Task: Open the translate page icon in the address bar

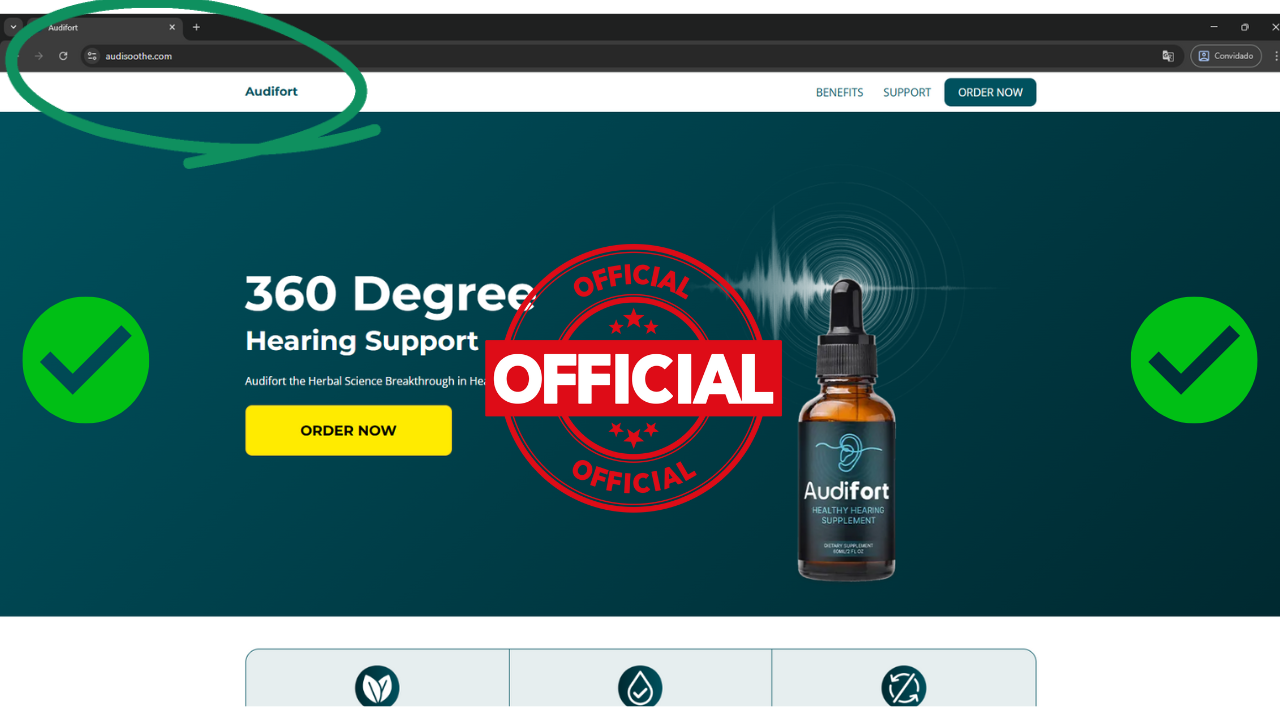Action: pos(1167,56)
